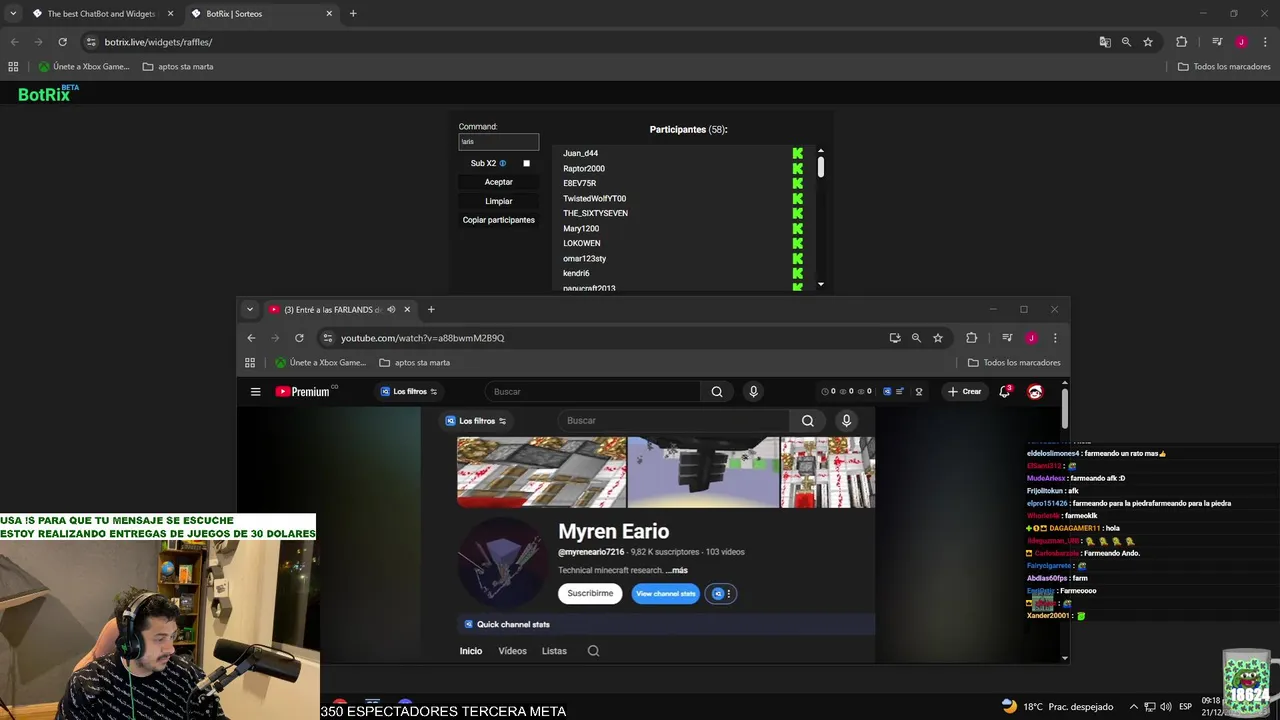Expand channel description with ...más

(677, 570)
